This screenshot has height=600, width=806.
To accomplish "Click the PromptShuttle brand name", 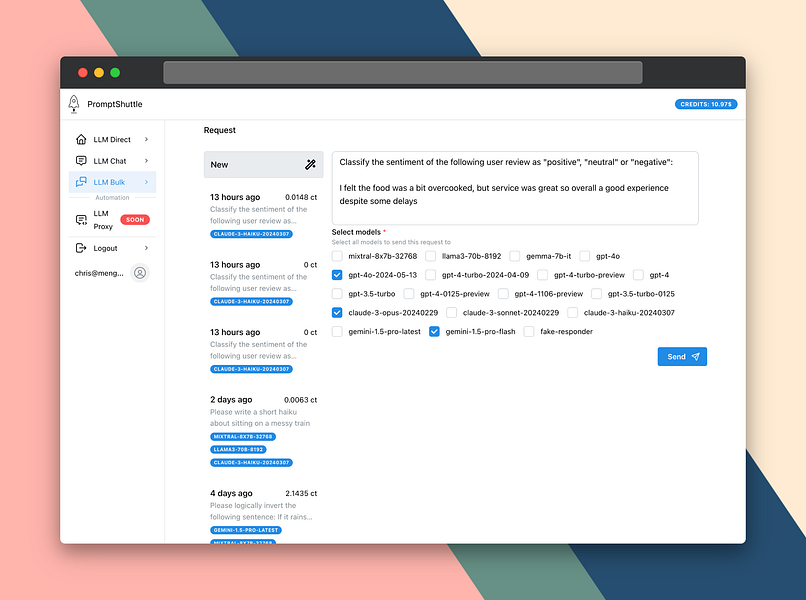I will pos(115,104).
